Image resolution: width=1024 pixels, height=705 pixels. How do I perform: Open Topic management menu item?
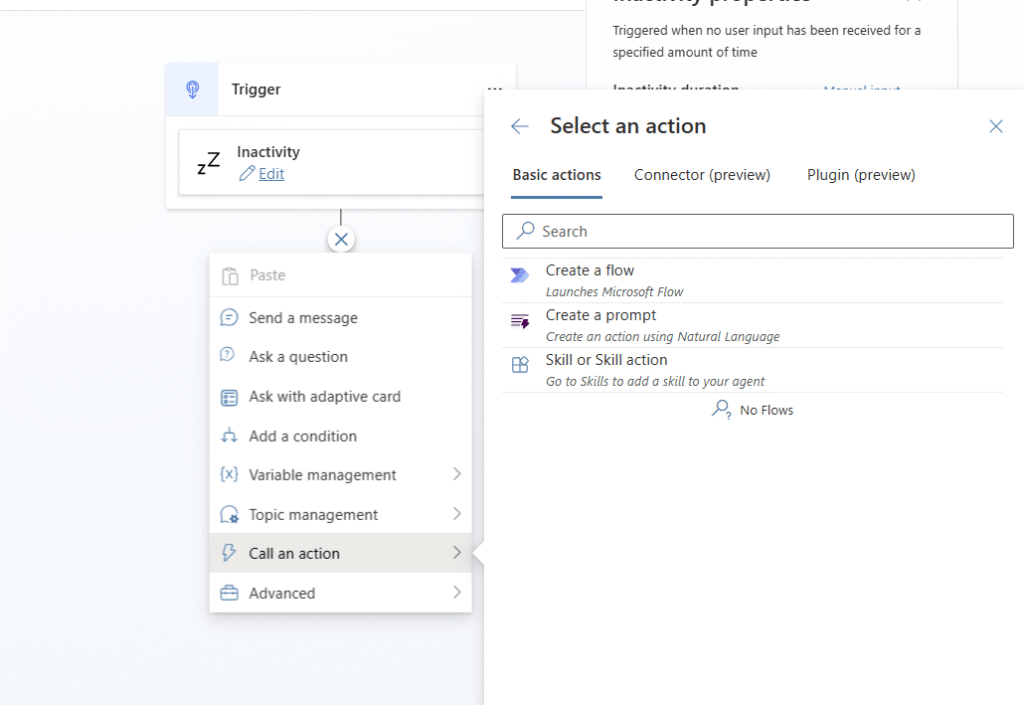340,514
